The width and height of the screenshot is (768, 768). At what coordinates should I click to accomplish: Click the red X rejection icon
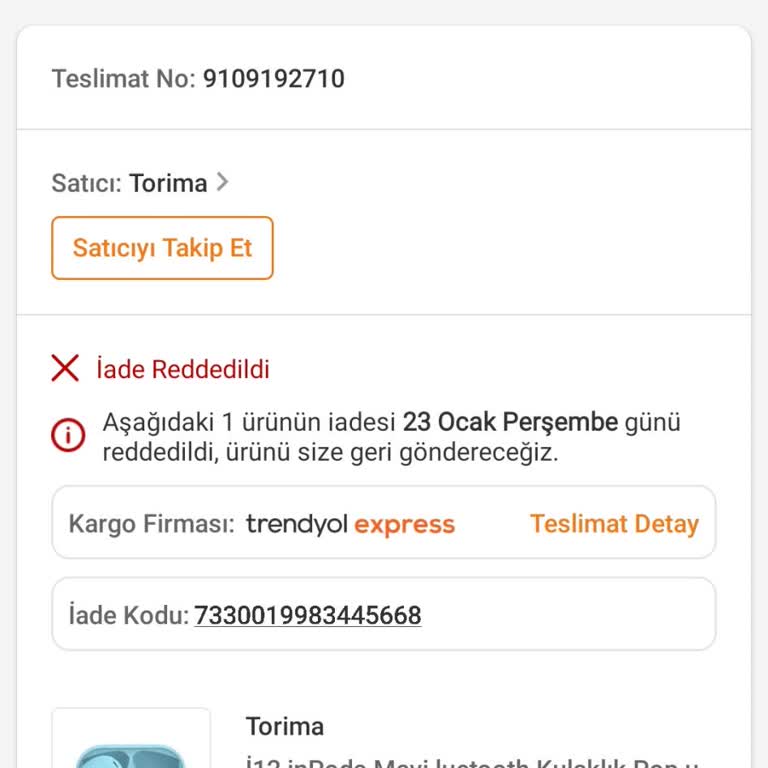65,369
